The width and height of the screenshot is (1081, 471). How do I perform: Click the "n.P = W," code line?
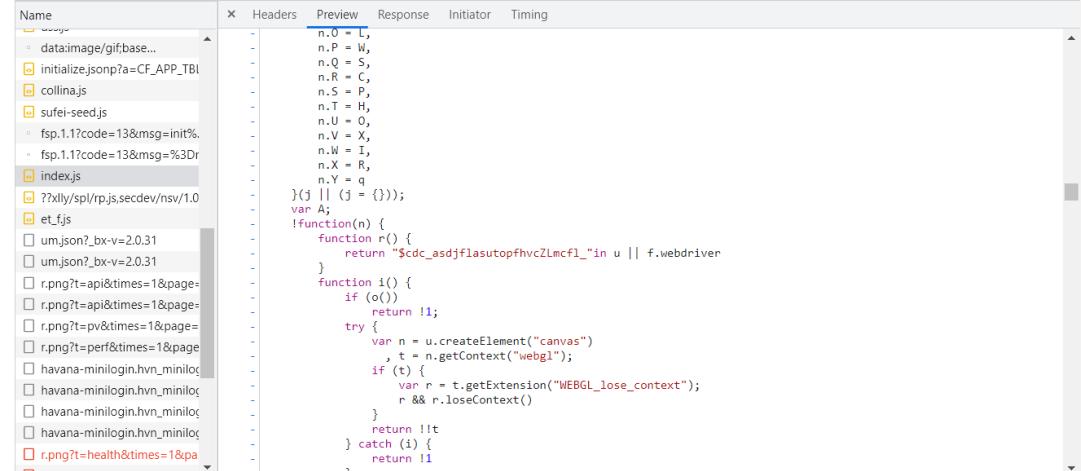click(x=345, y=47)
